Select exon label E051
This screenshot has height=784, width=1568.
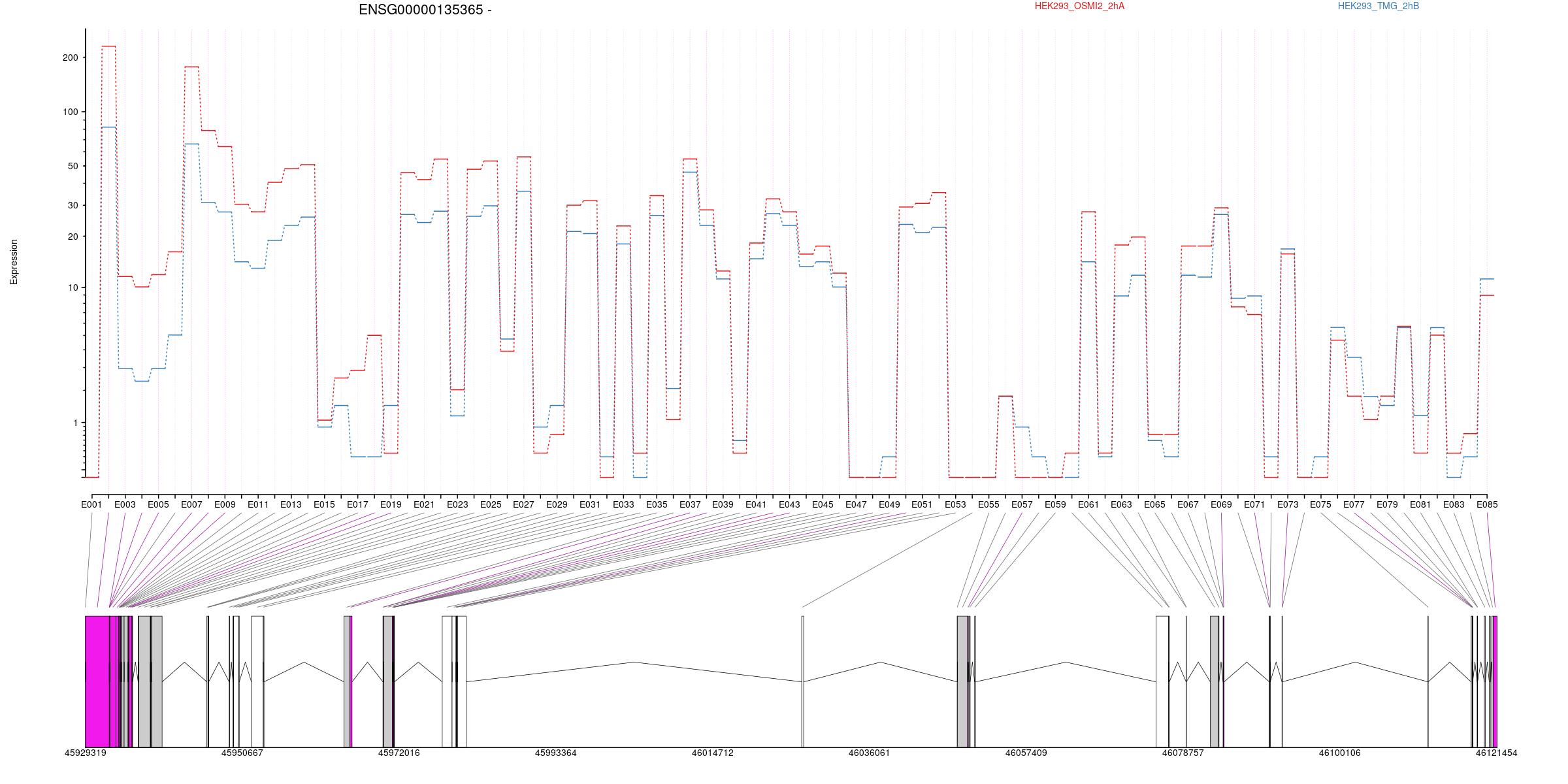922,504
